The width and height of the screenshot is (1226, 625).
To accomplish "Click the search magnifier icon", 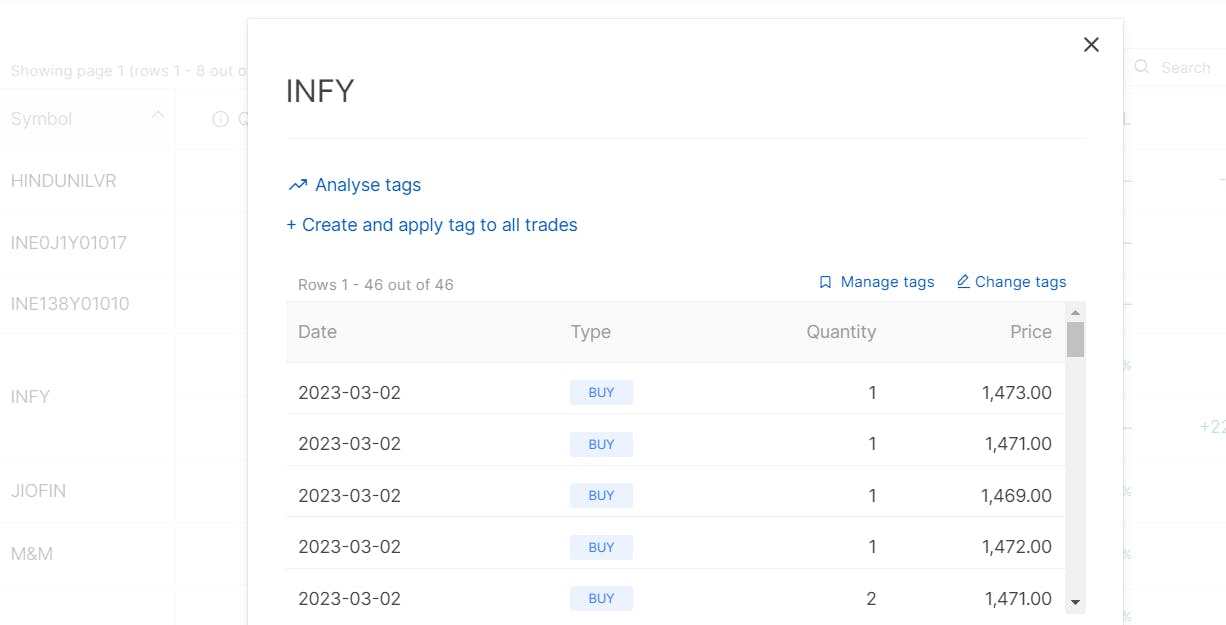I will point(1142,68).
